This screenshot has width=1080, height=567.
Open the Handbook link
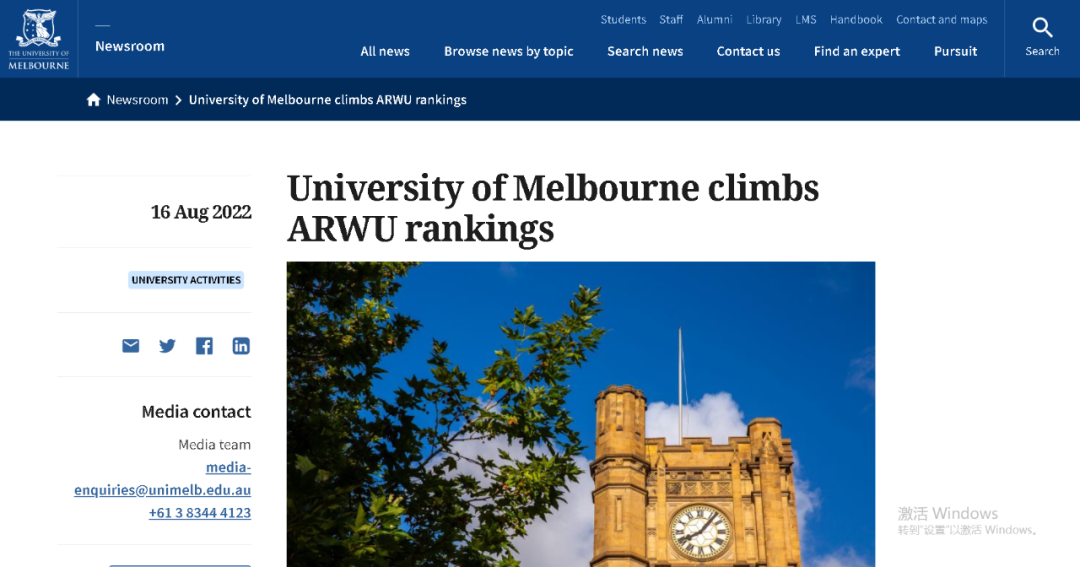[x=856, y=19]
